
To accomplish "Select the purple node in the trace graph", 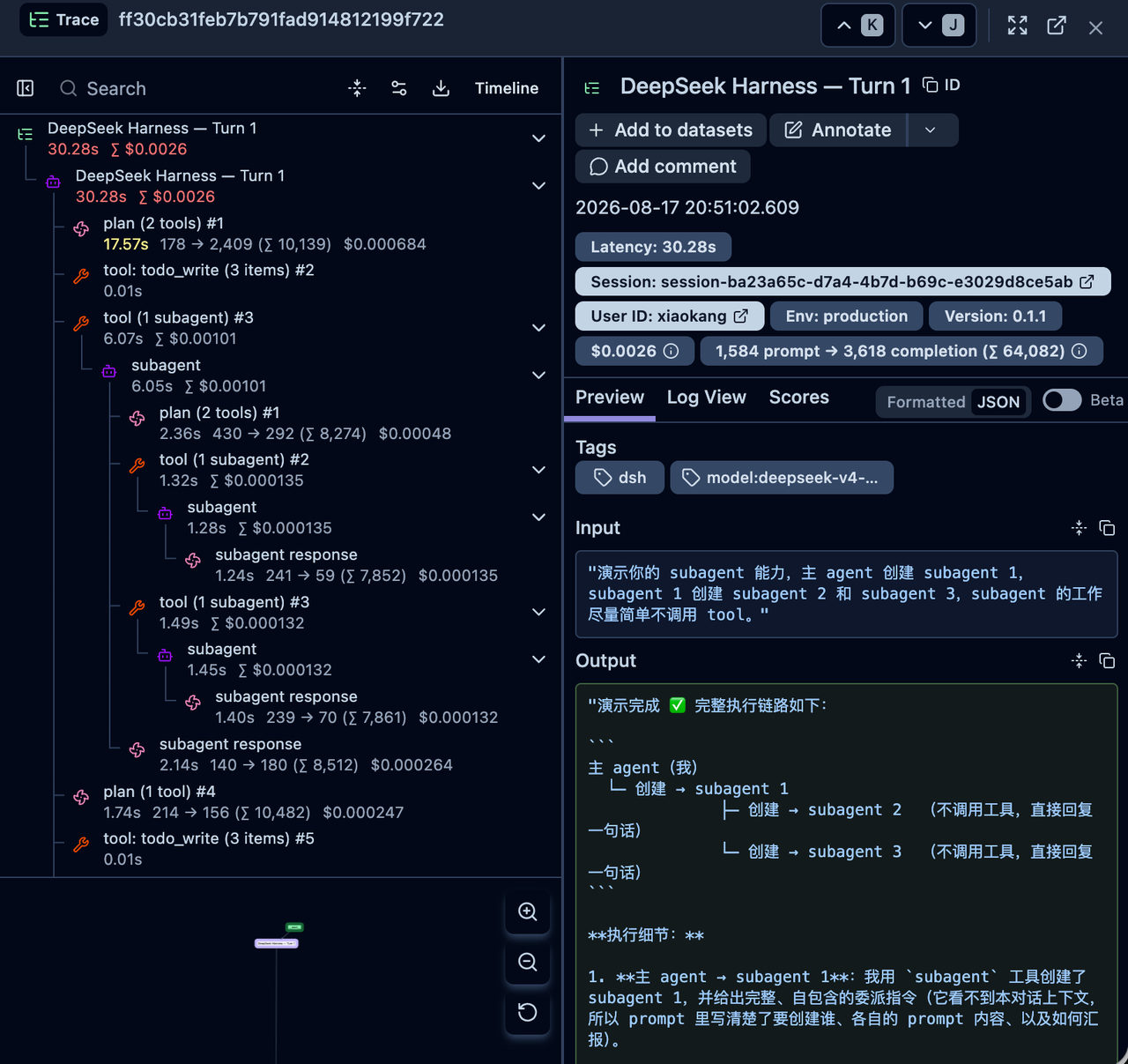I will [x=277, y=943].
